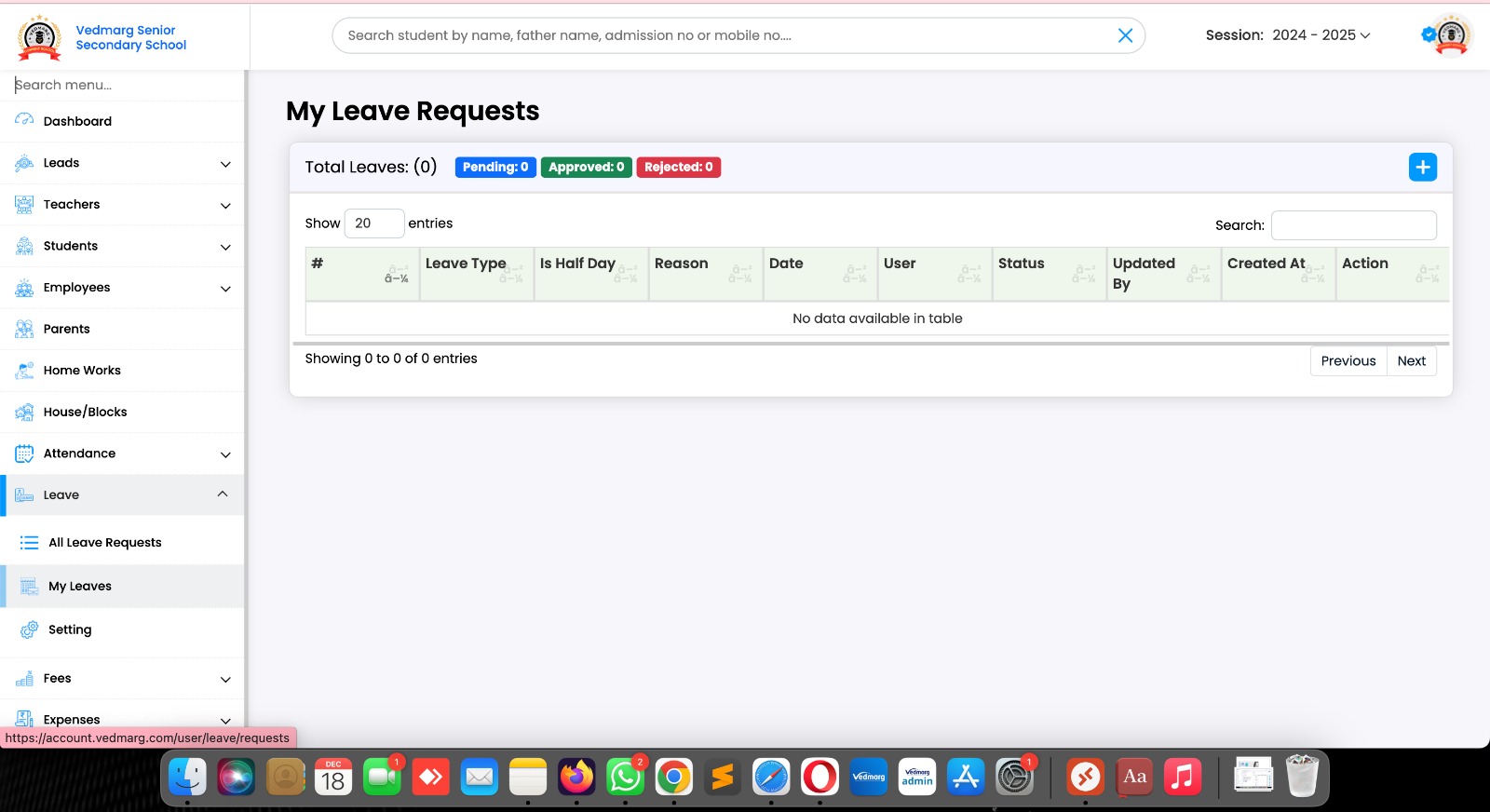This screenshot has height=812, width=1490.
Task: Click 'No data available in table' text
Action: (877, 318)
